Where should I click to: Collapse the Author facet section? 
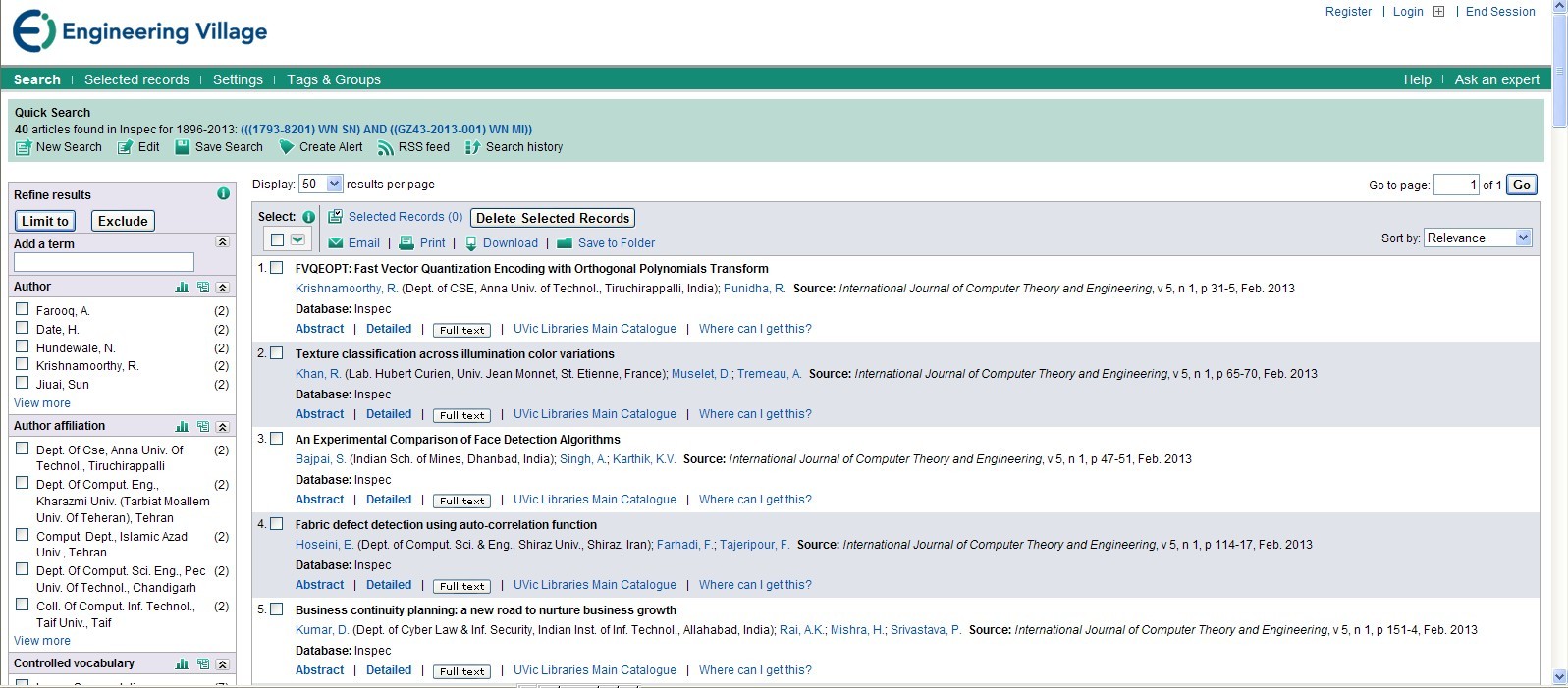(222, 287)
